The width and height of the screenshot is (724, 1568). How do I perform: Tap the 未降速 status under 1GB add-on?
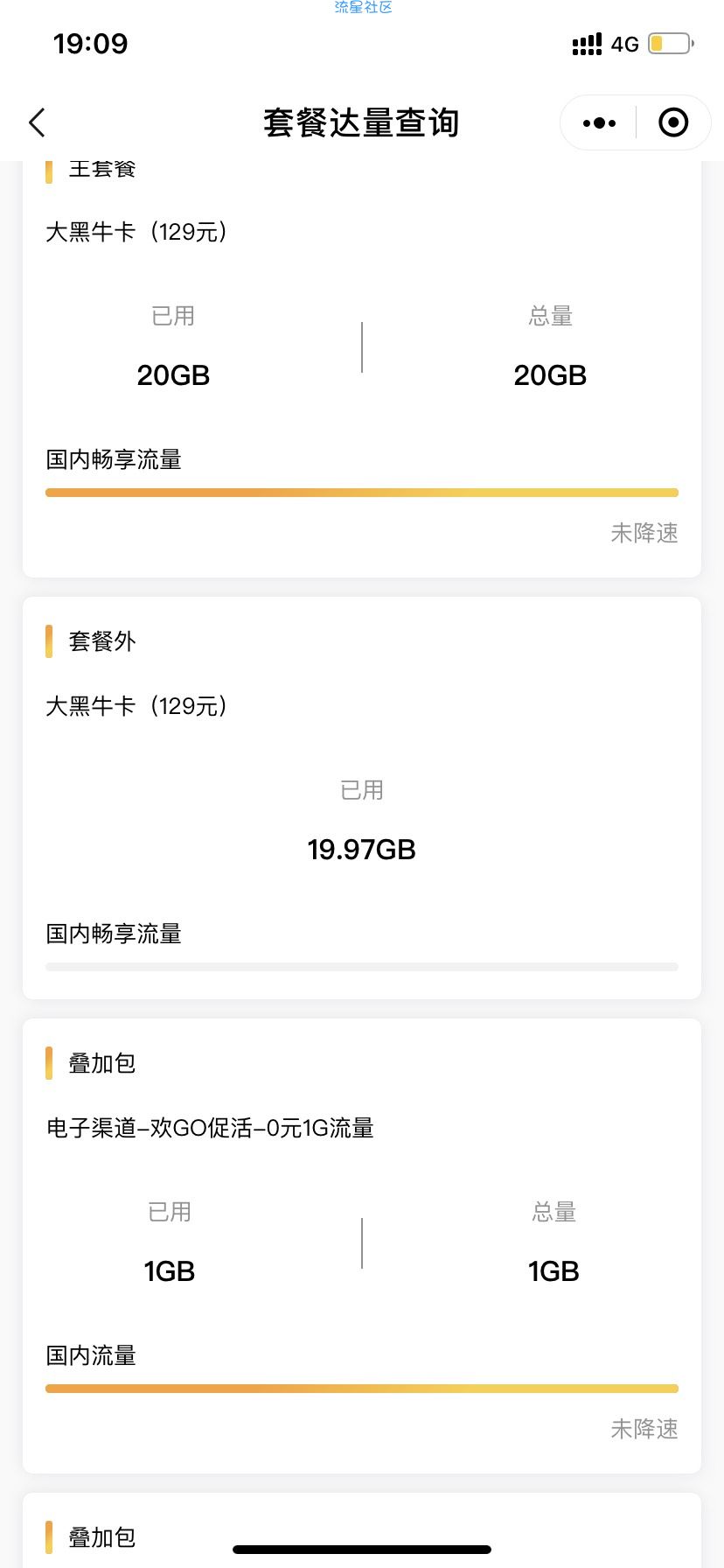click(x=644, y=1429)
